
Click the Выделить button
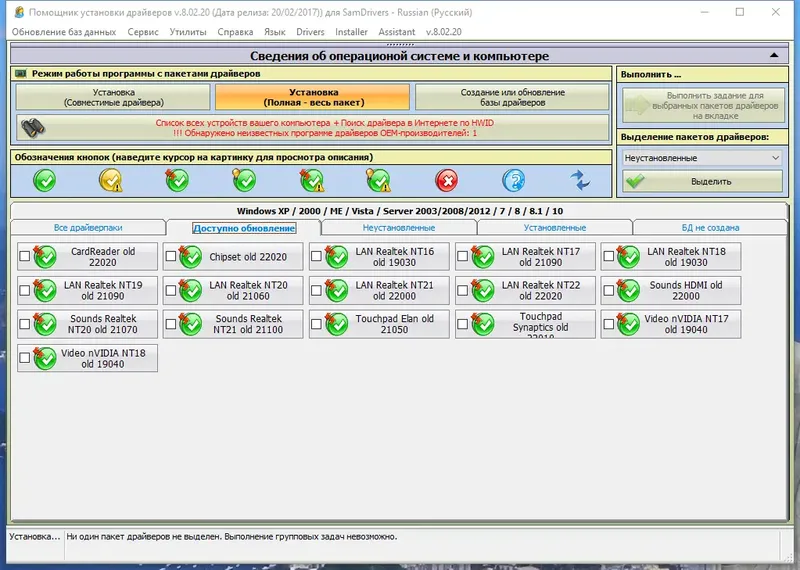703,181
